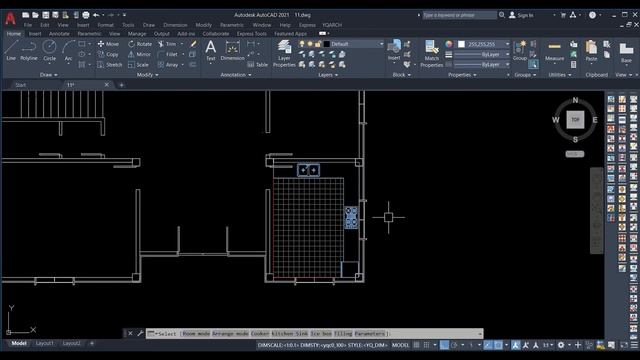Expand the Draw panel

[49, 75]
